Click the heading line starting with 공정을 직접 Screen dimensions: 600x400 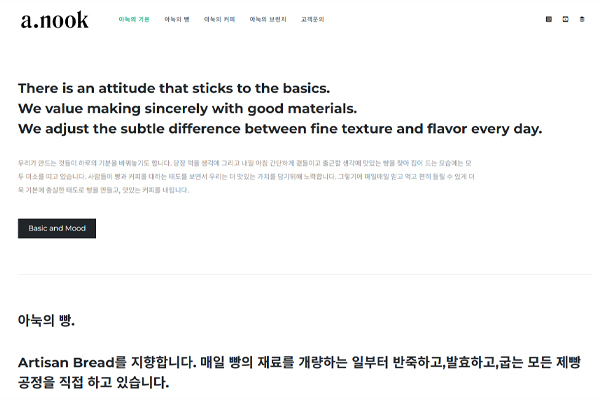(x=93, y=383)
